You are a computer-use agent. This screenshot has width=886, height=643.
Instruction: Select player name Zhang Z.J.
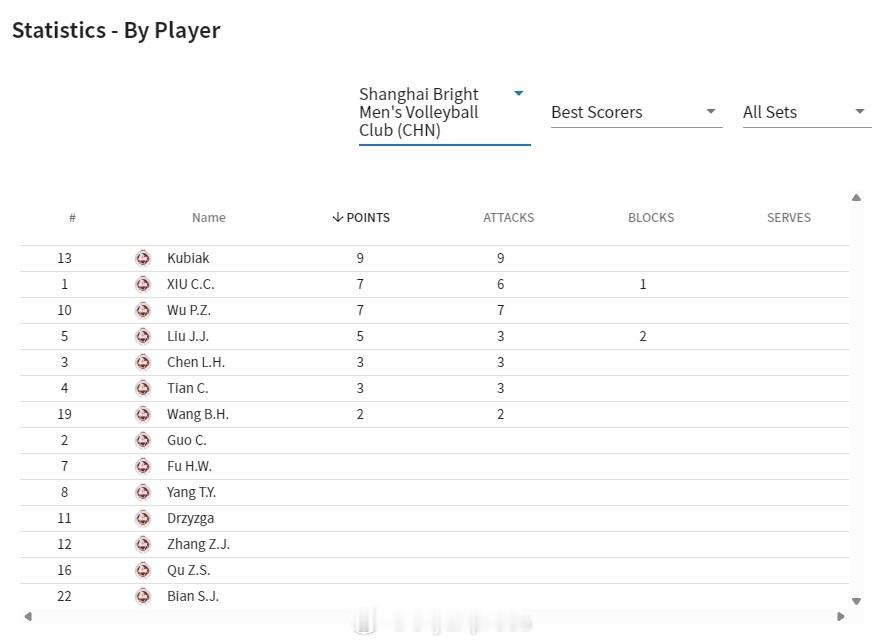[198, 544]
